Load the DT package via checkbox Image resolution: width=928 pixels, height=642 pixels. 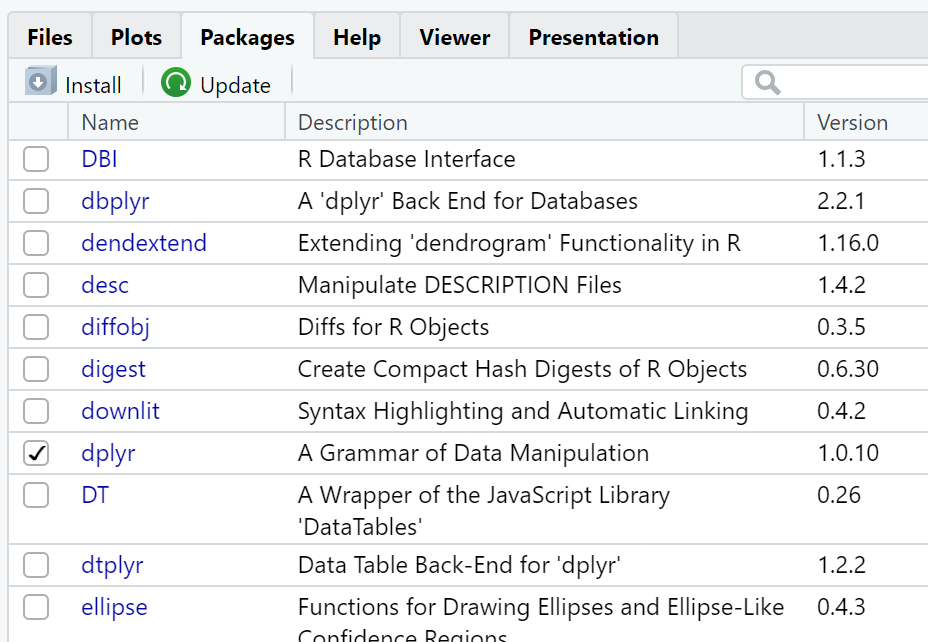click(x=36, y=495)
